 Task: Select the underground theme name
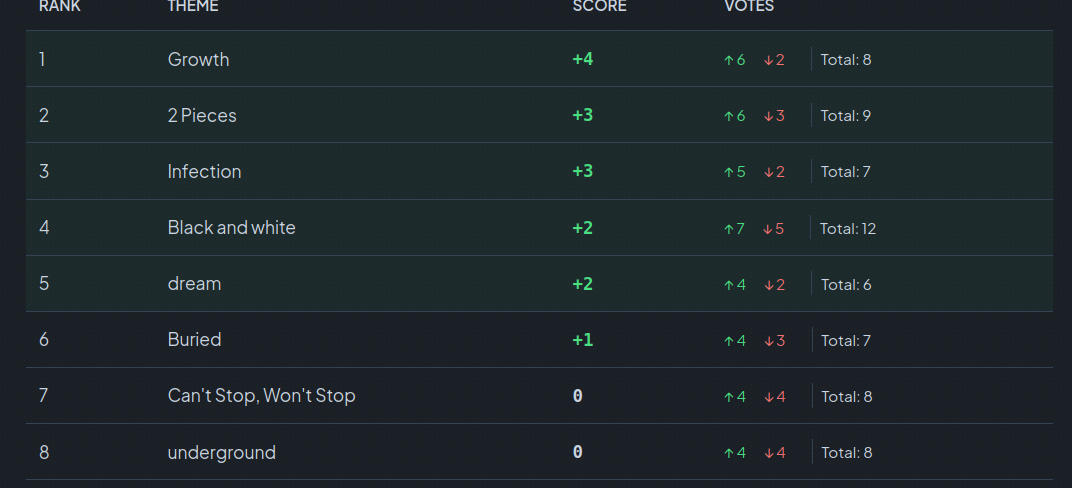pos(221,452)
